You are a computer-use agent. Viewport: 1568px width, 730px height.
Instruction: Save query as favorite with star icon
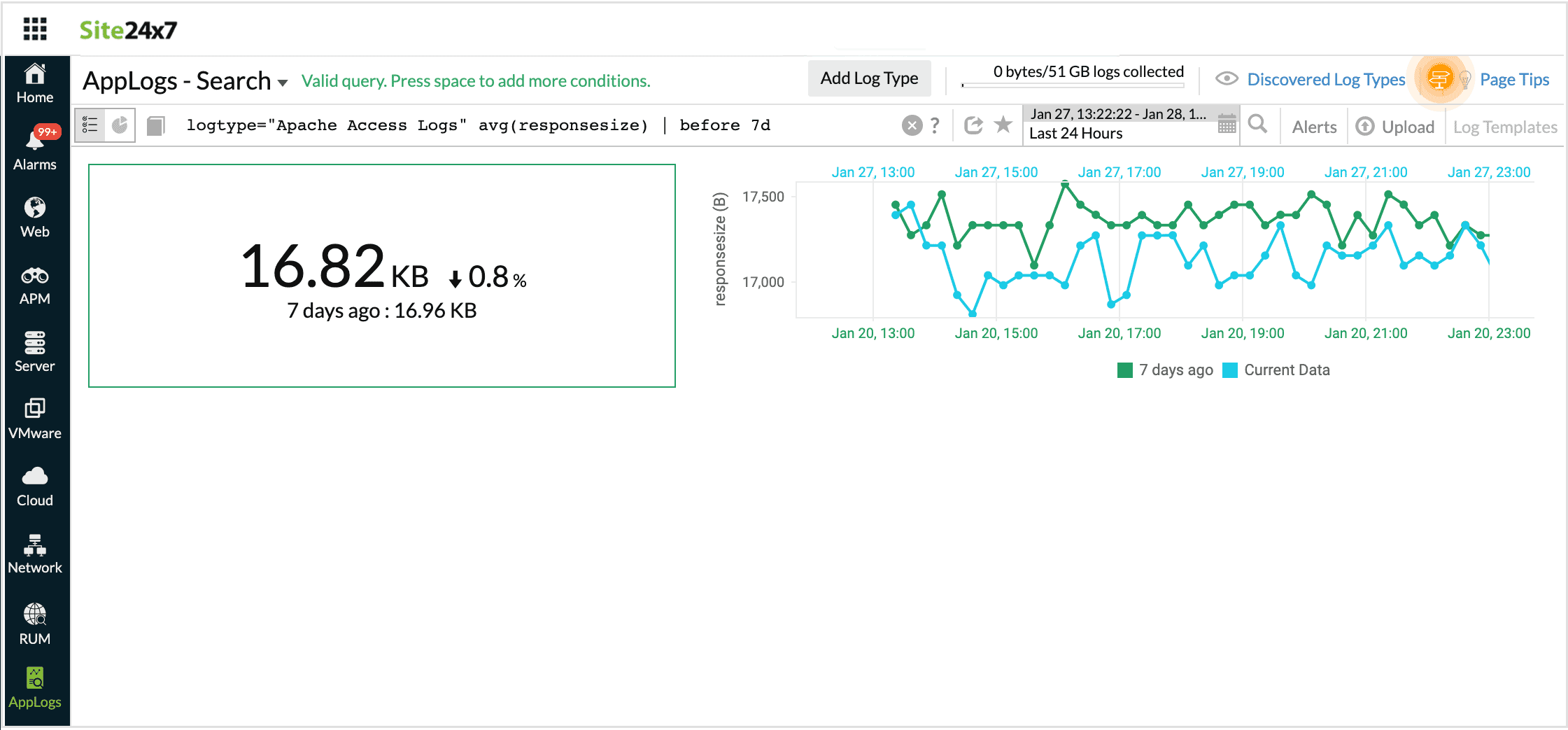[1003, 125]
